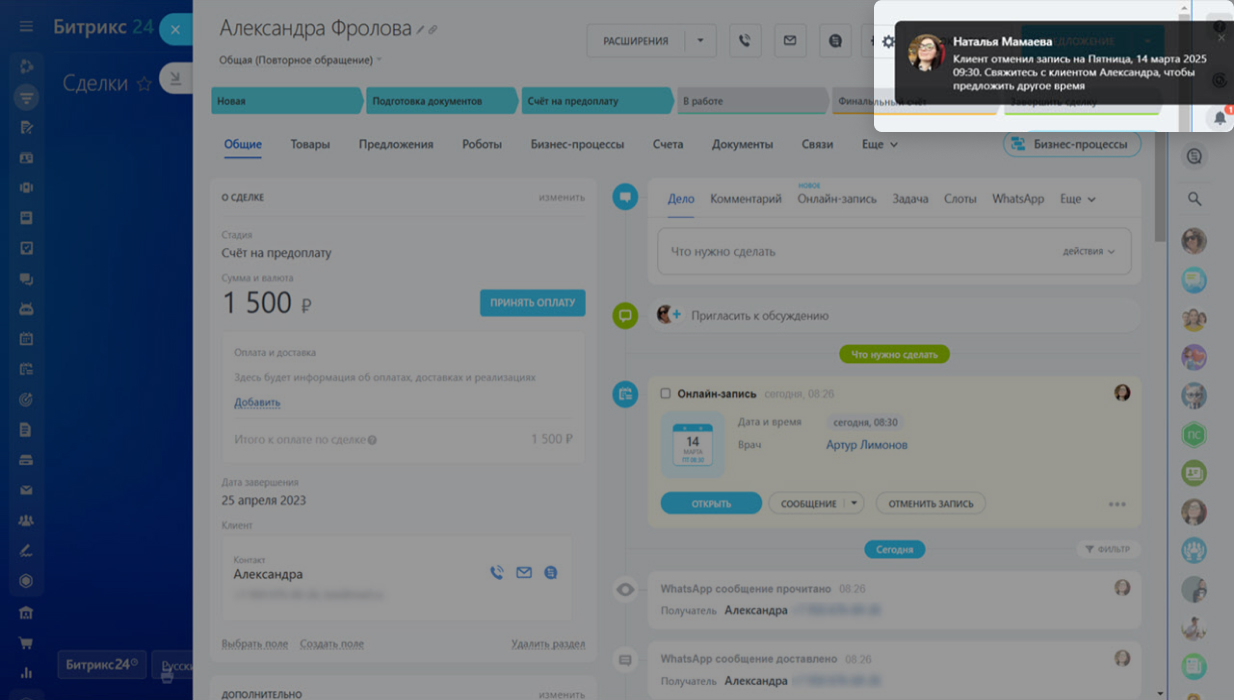Open the Общая (Повторное обращение) pipeline dropdown
This screenshot has width=1234, height=700.
(x=300, y=60)
